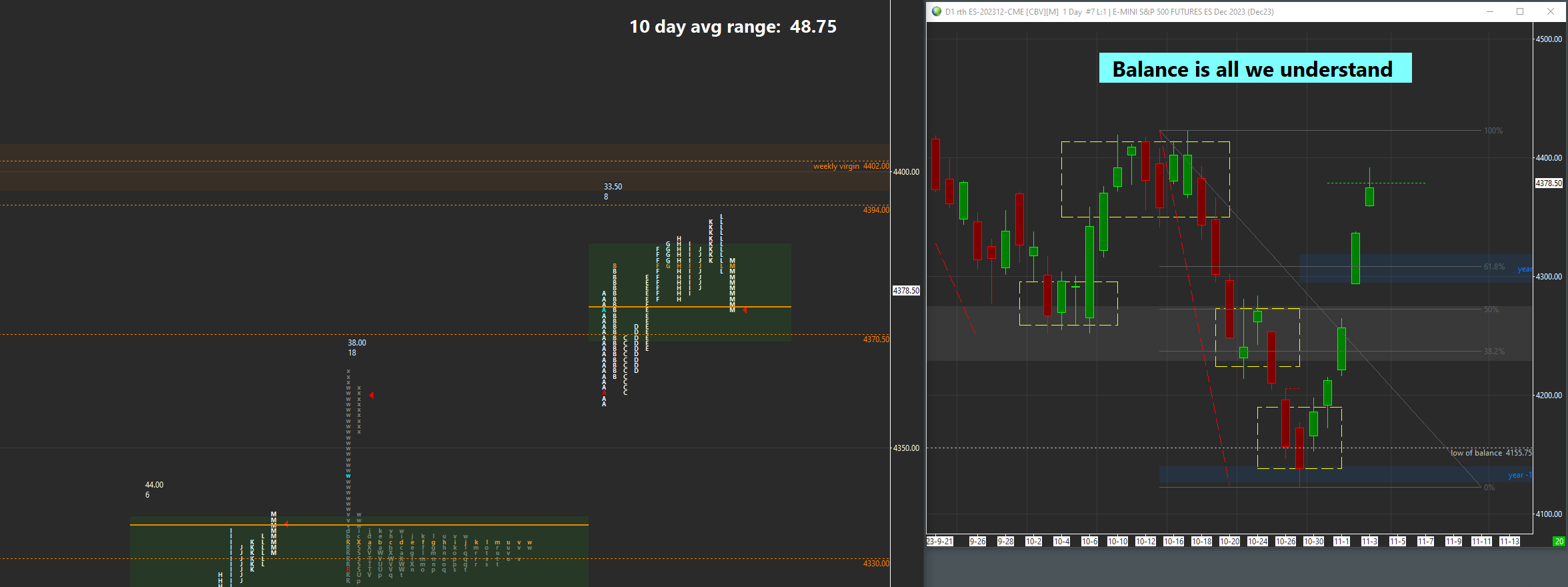Click the 10-10 date on the time axis
This screenshot has height=587, width=1568.
[1117, 542]
